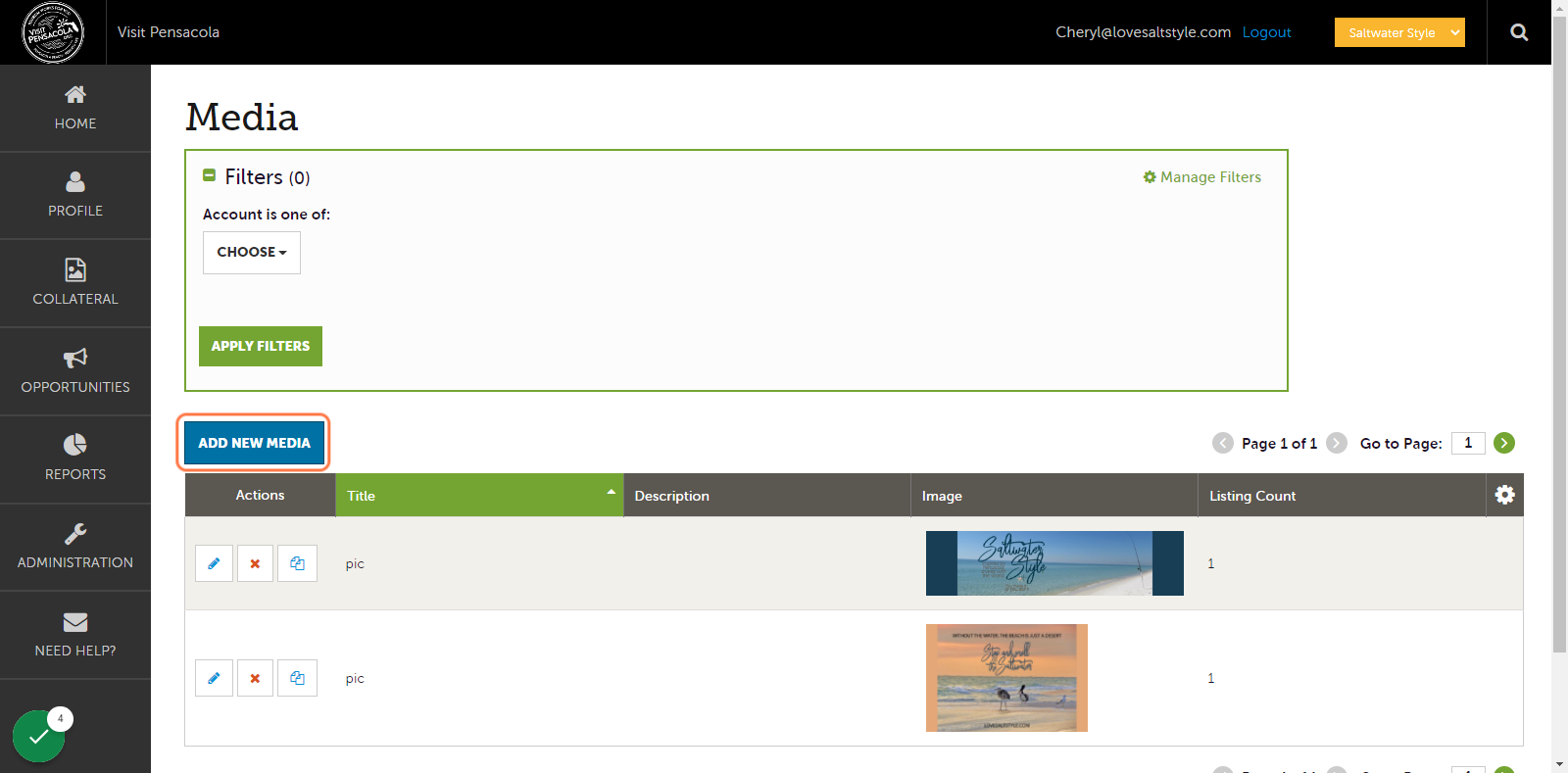
Task: Open the orange sunset heron thumbnail
Action: [x=1006, y=678]
